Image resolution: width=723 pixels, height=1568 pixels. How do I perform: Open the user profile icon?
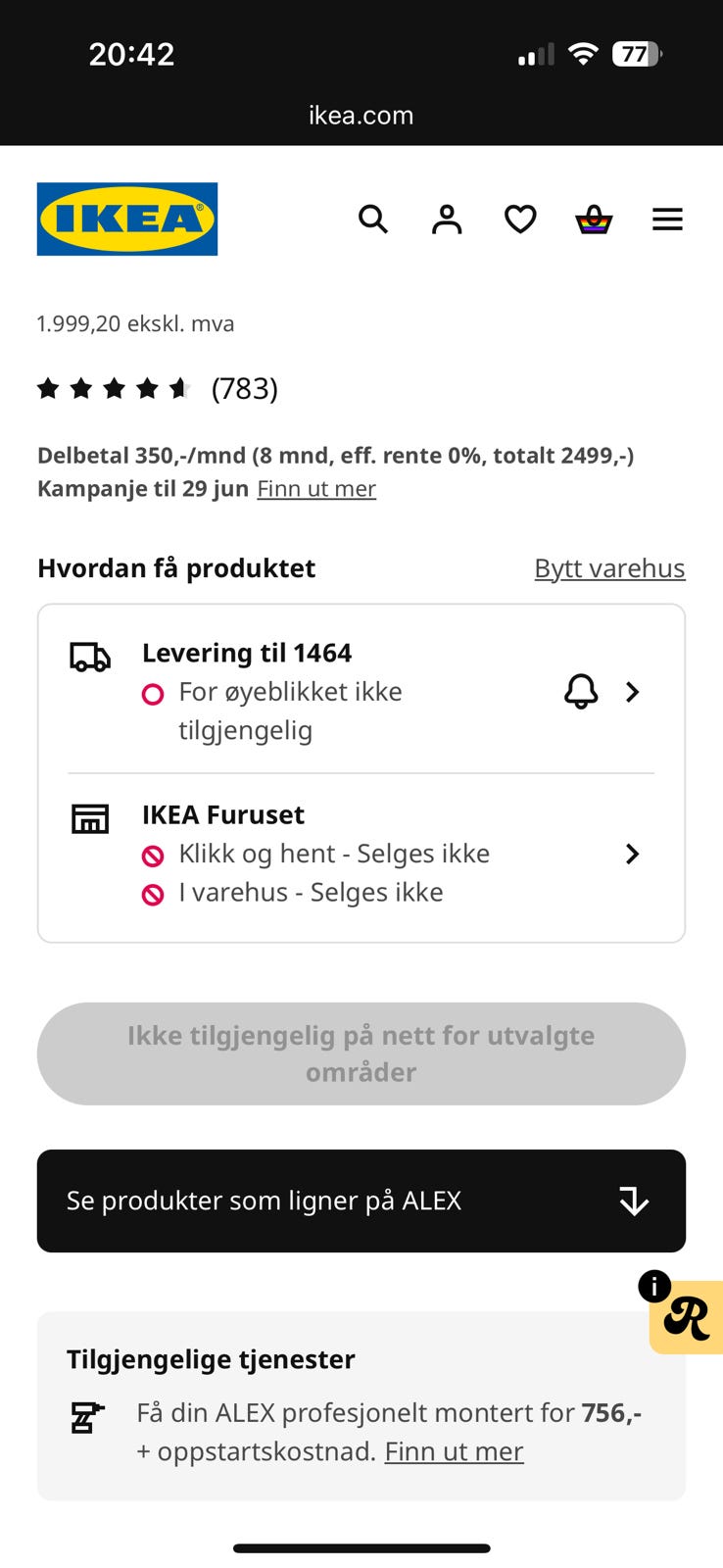coord(447,219)
